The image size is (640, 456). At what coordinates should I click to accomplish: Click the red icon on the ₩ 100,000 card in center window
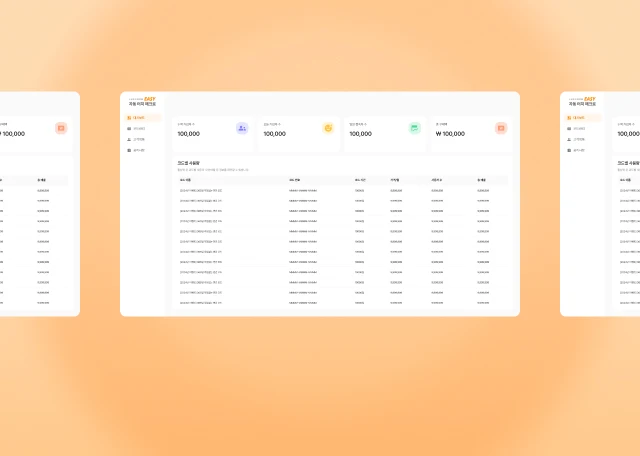tap(501, 128)
